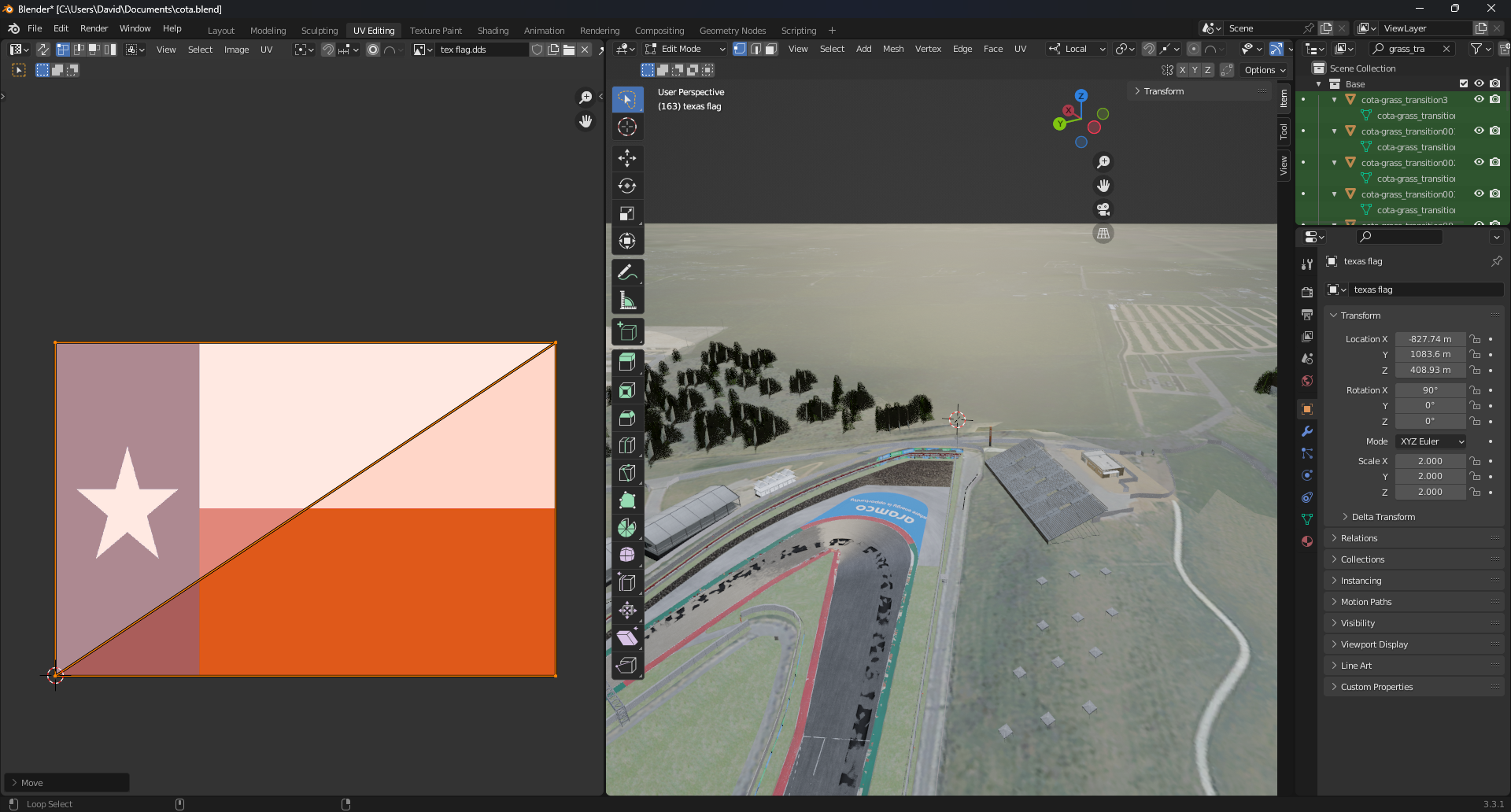Collapse the cota-grass_transition3 tree item
The height and width of the screenshot is (812, 1511).
pyautogui.click(x=1335, y=100)
